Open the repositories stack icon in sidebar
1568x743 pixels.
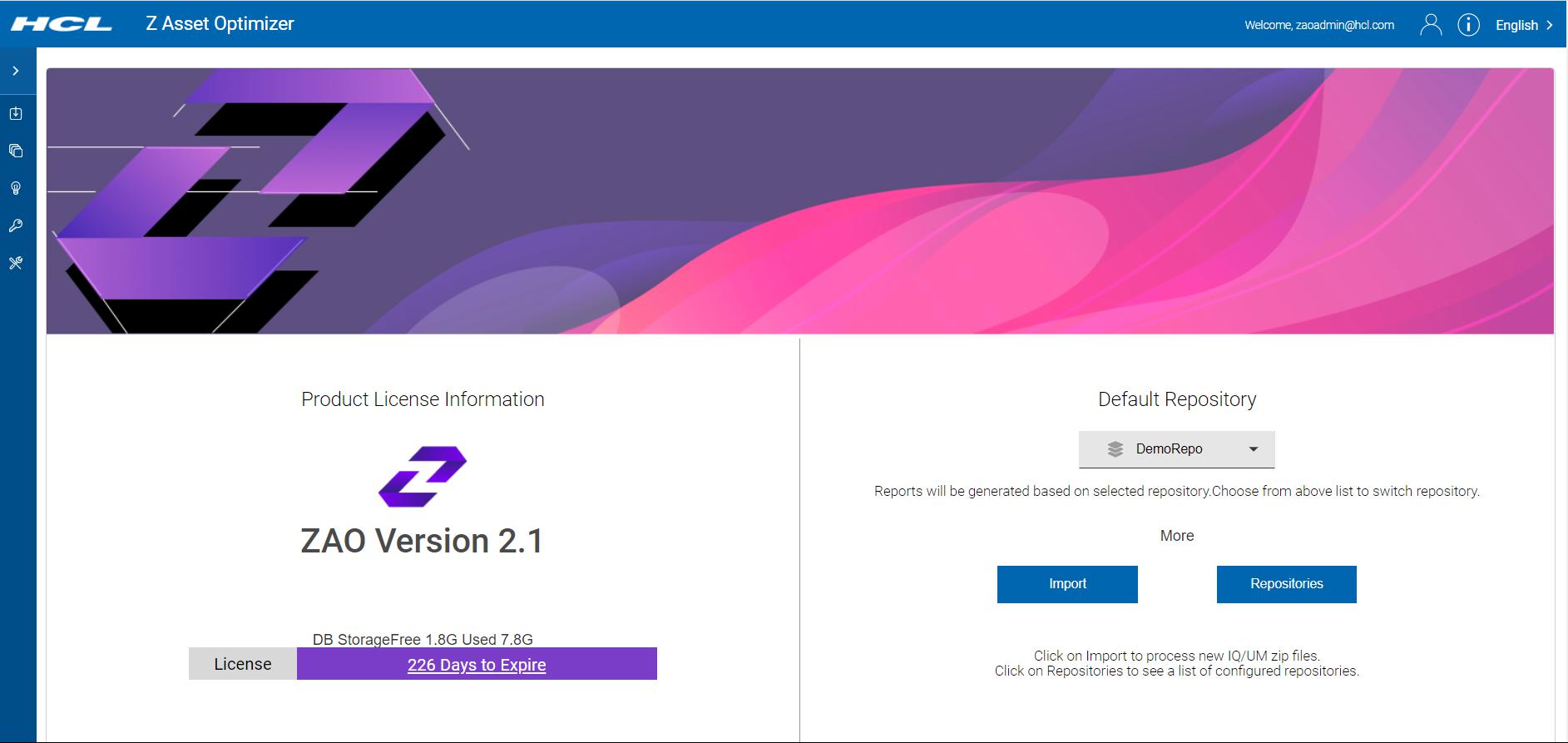coord(16,151)
